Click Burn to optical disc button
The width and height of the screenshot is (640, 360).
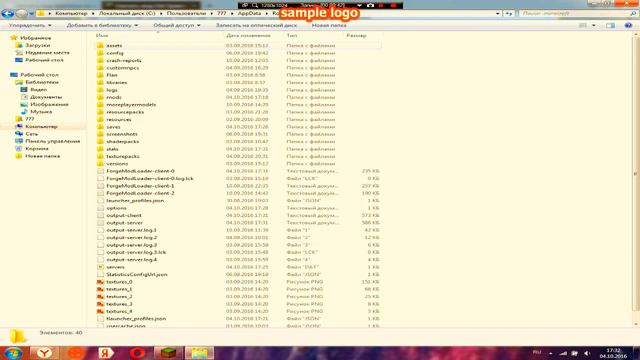pyautogui.click(x=256, y=25)
